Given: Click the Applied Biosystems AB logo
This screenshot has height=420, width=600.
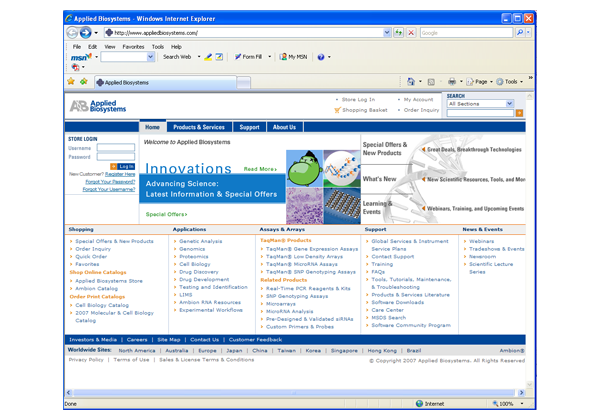Looking at the screenshot, I should [x=92, y=105].
